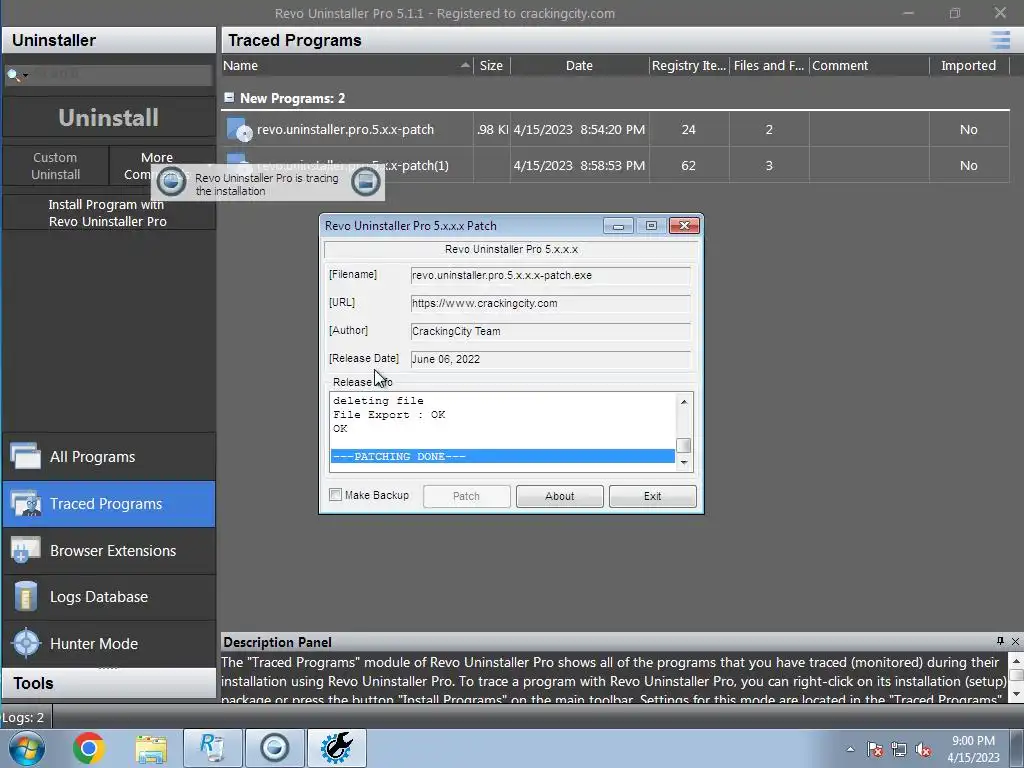Open All Programs icon in sidebar
This screenshot has height=768, width=1024.
point(25,456)
